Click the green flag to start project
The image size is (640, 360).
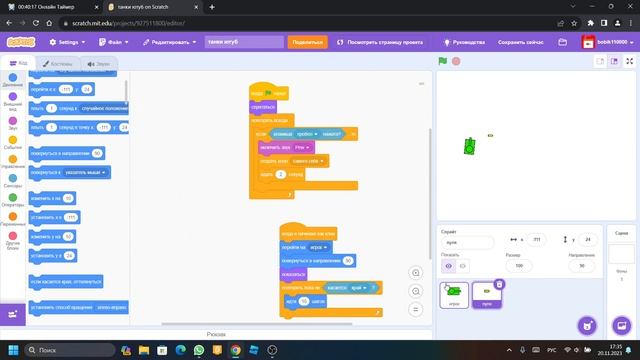coord(442,61)
